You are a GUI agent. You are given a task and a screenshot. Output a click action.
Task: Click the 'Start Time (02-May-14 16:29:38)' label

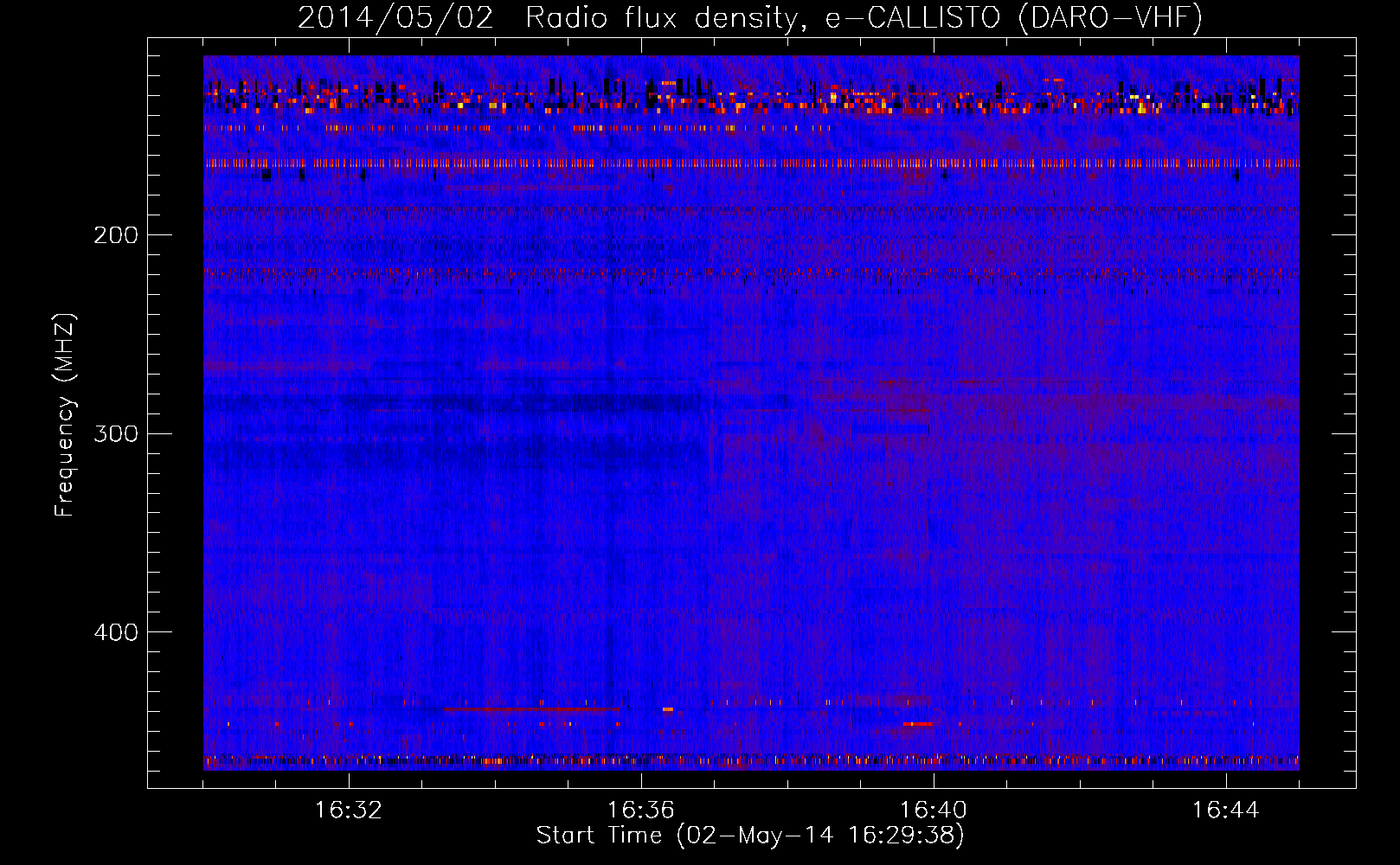tap(750, 836)
